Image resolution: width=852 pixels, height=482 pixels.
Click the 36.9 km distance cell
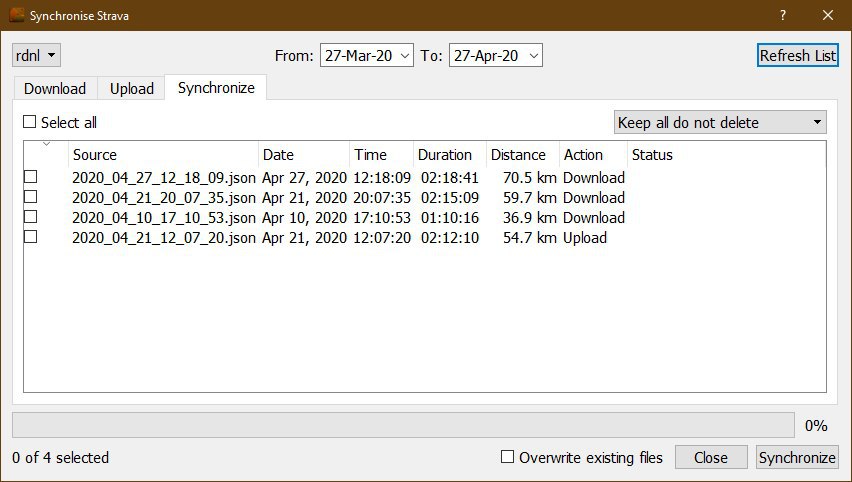pyautogui.click(x=529, y=218)
